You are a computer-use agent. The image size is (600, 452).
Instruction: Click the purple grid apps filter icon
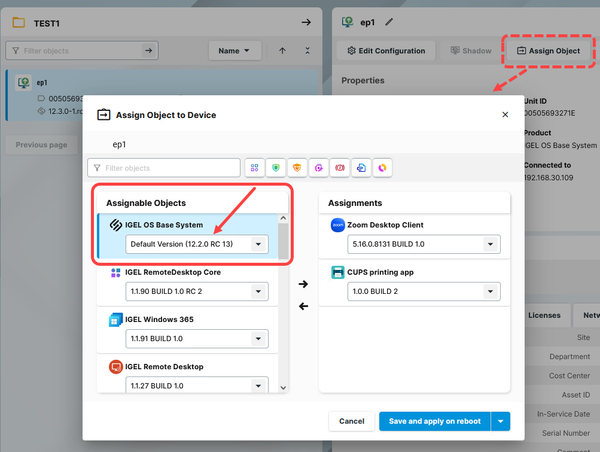pos(254,168)
